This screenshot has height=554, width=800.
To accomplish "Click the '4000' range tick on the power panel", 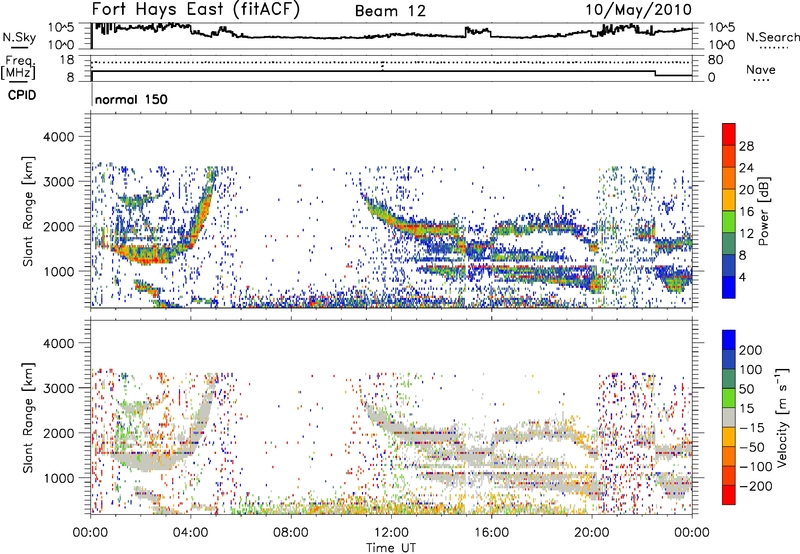I will [x=58, y=137].
